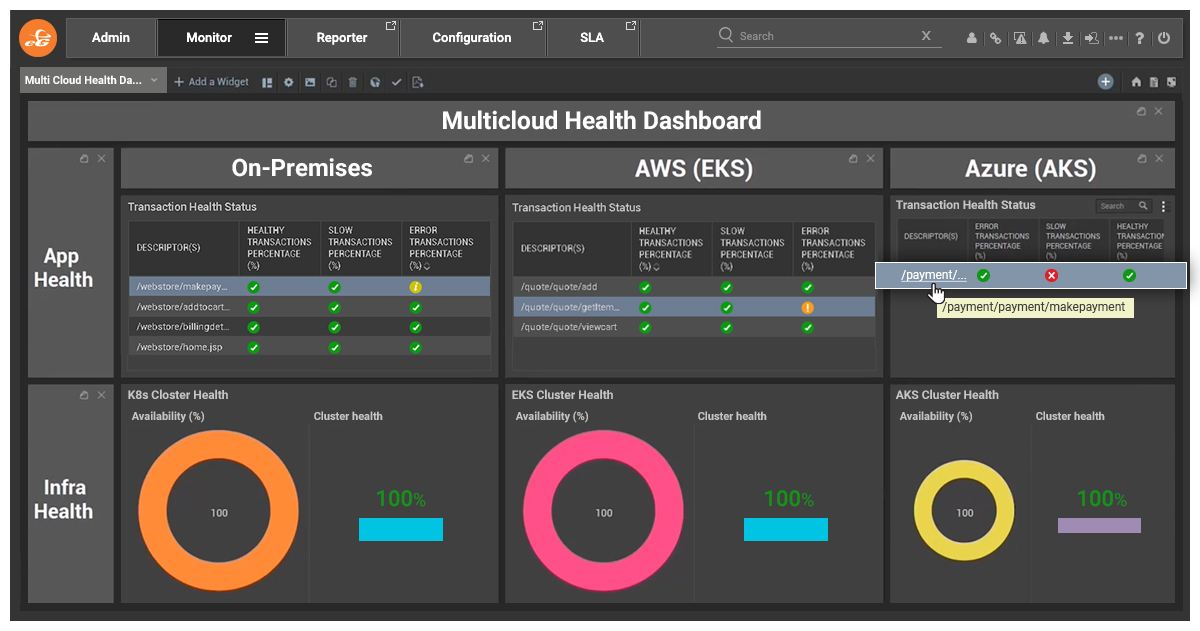Image resolution: width=1200 pixels, height=631 pixels.
Task: Click the download arrow icon
Action: [1068, 38]
